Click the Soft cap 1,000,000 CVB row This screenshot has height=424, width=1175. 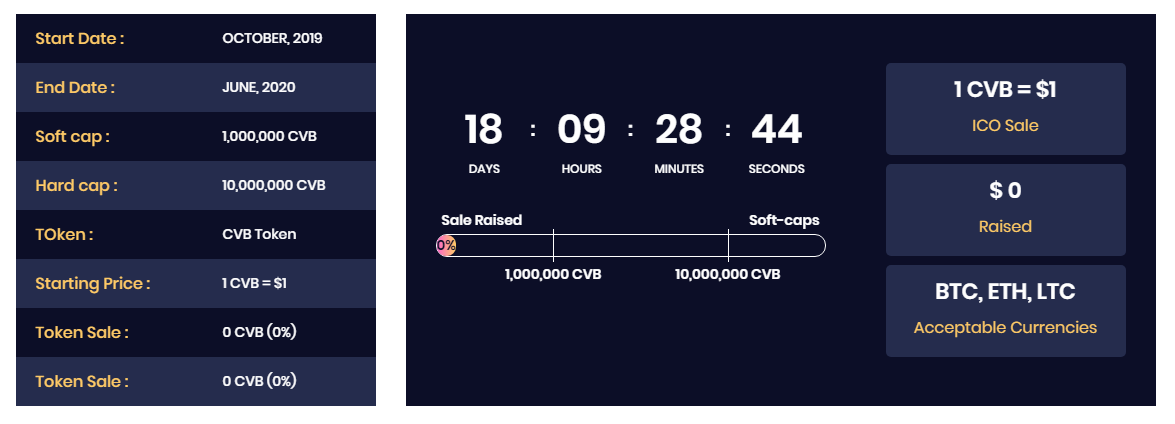(x=196, y=136)
